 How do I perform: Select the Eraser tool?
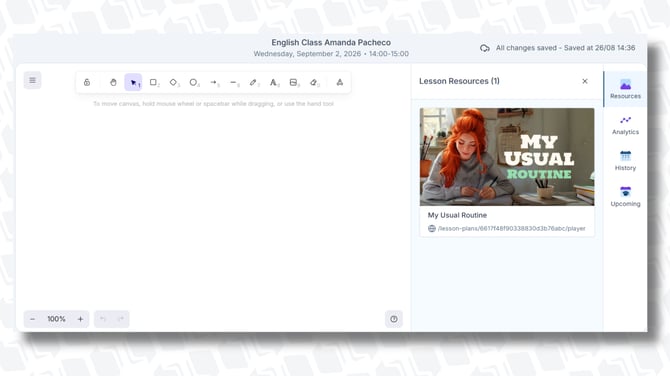[314, 82]
